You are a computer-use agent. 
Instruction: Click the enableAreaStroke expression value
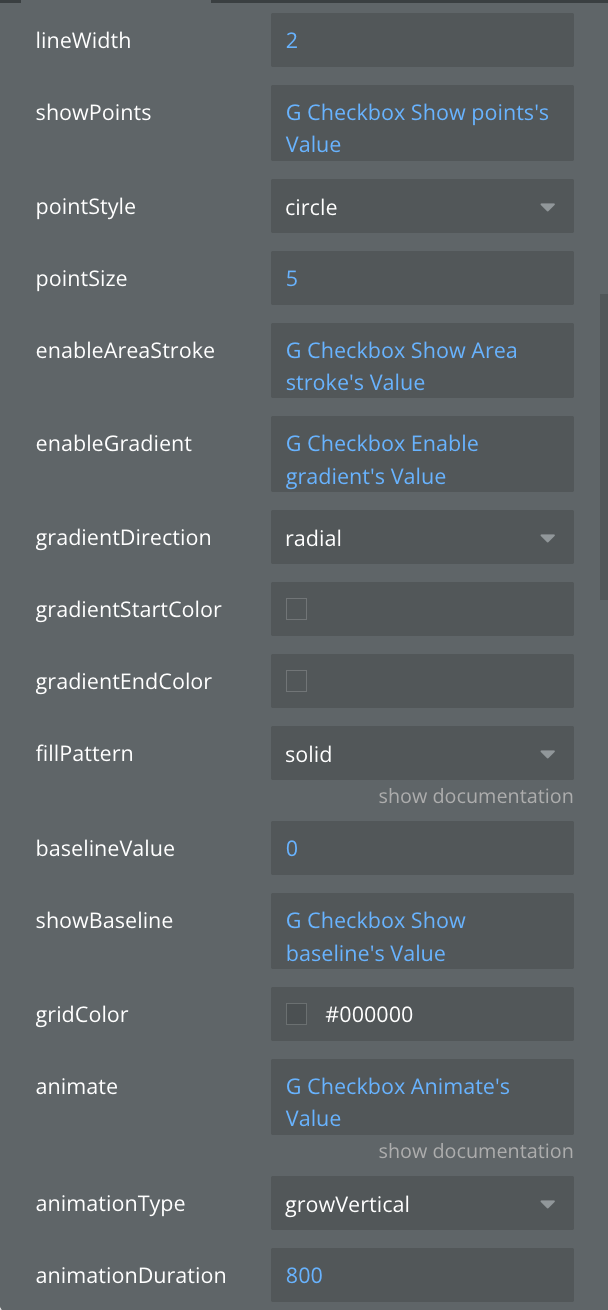pyautogui.click(x=401, y=366)
